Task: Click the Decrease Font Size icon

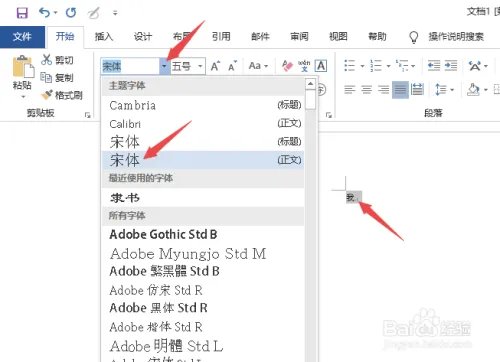Action: click(232, 66)
